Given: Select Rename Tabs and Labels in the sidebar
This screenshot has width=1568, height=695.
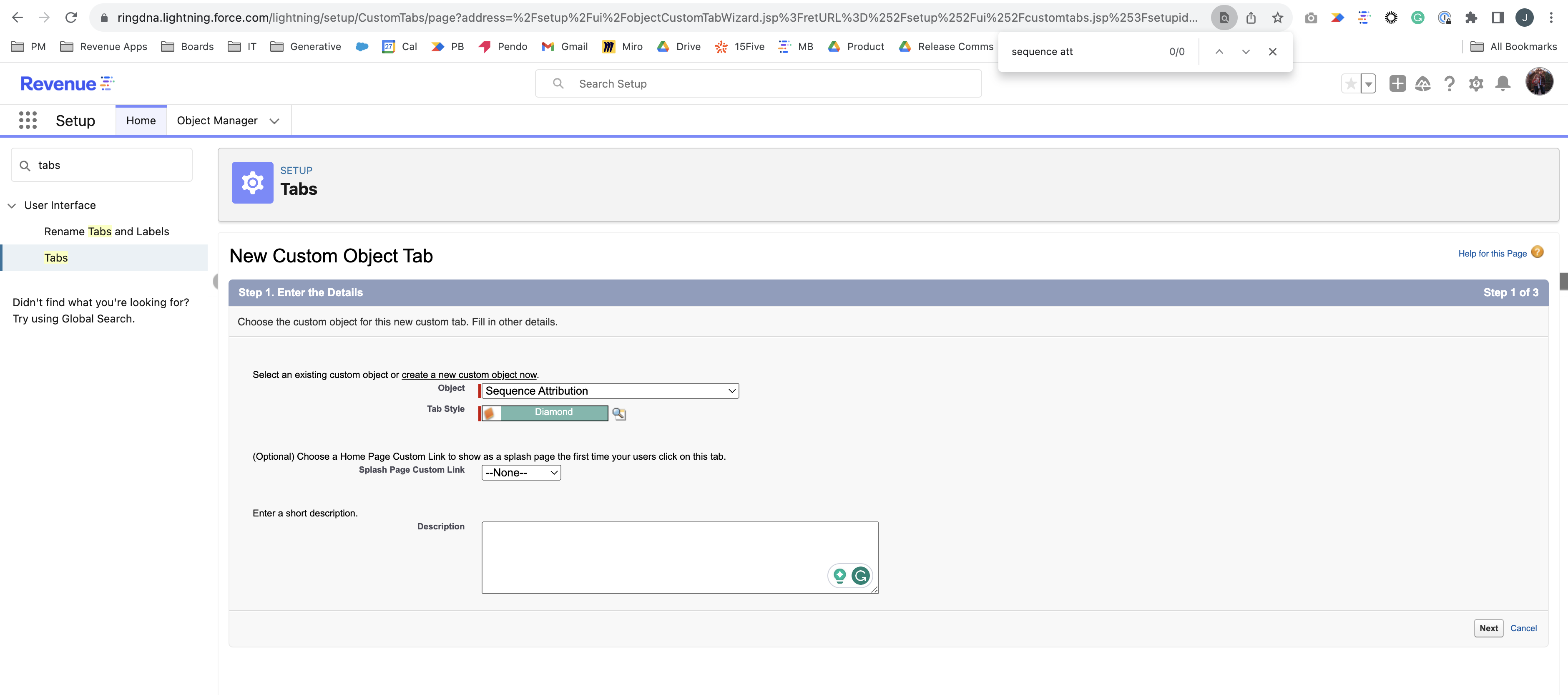Looking at the screenshot, I should [x=106, y=232].
